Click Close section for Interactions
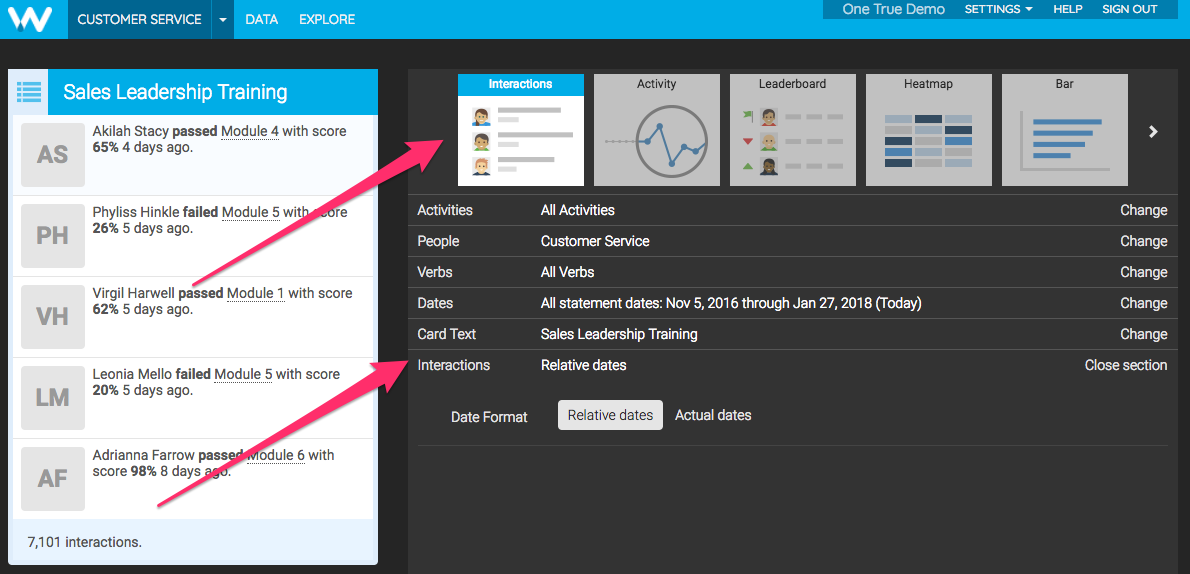1190x574 pixels. pos(1125,365)
